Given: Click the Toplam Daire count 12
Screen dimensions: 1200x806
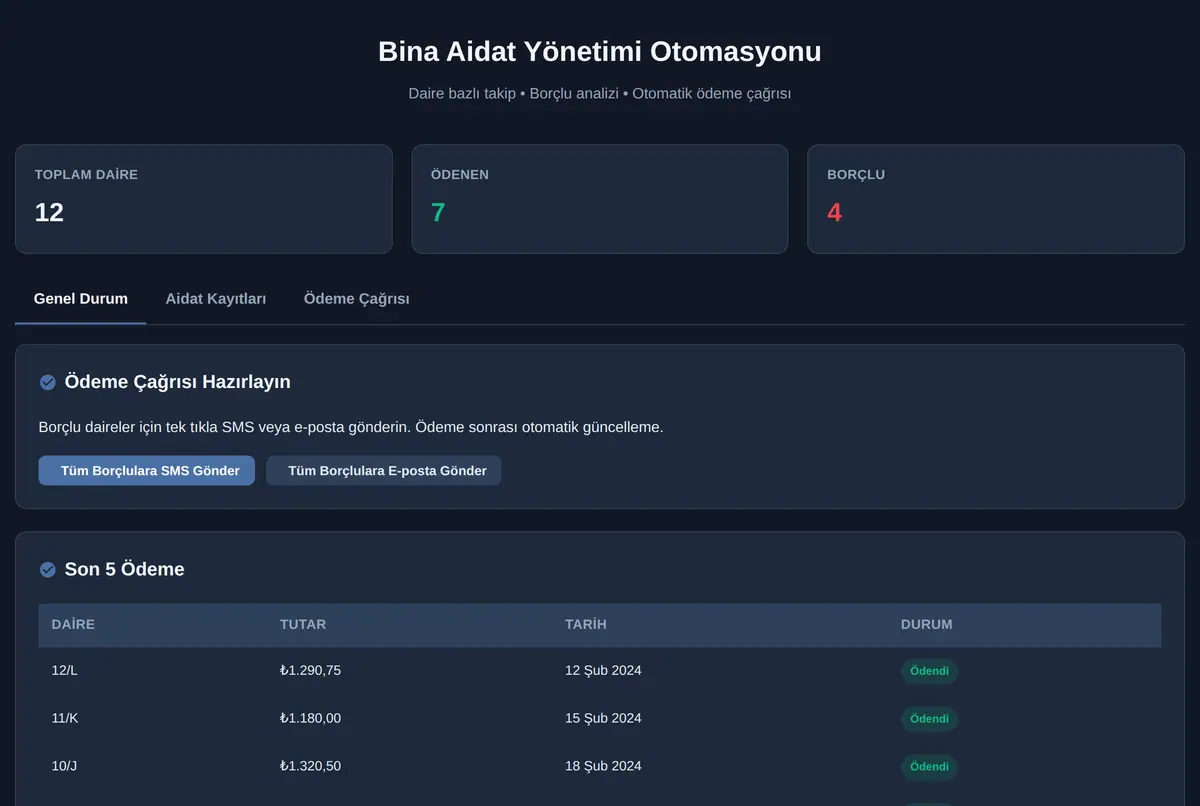Looking at the screenshot, I should [x=49, y=212].
